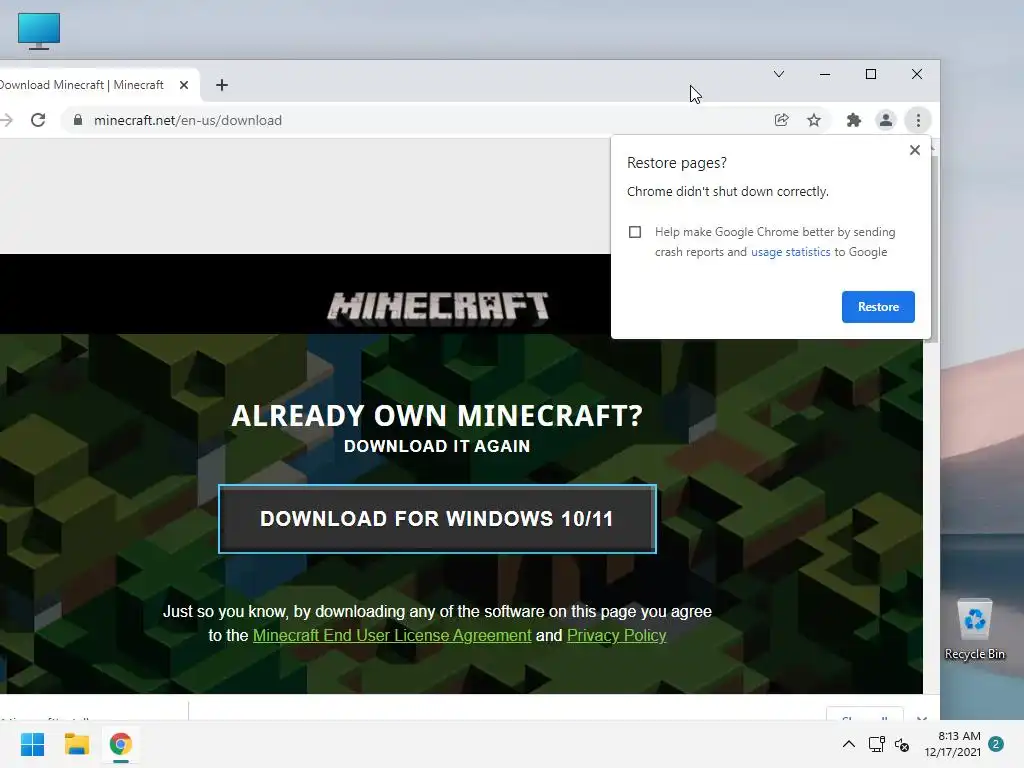Expand the tab search dropdown arrow

778,74
